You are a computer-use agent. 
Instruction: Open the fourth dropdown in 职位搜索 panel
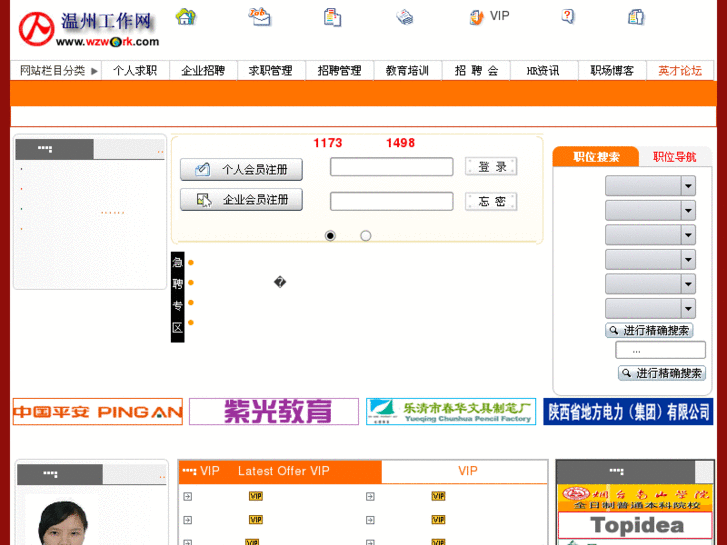click(x=650, y=259)
